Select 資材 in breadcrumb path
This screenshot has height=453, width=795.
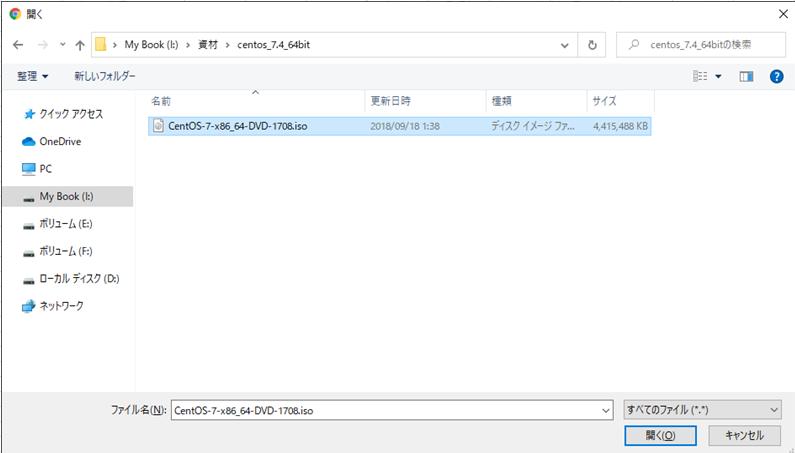tap(208, 45)
